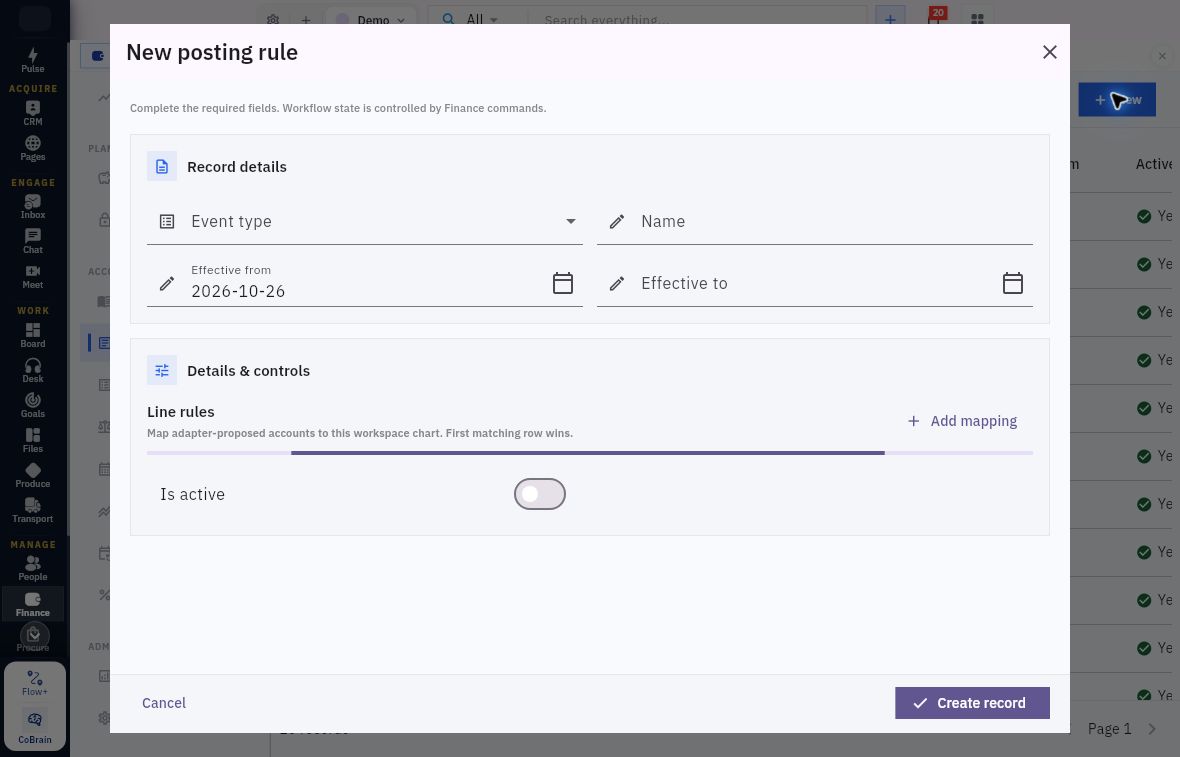Open Transport module in sidebar

[x=32, y=510]
